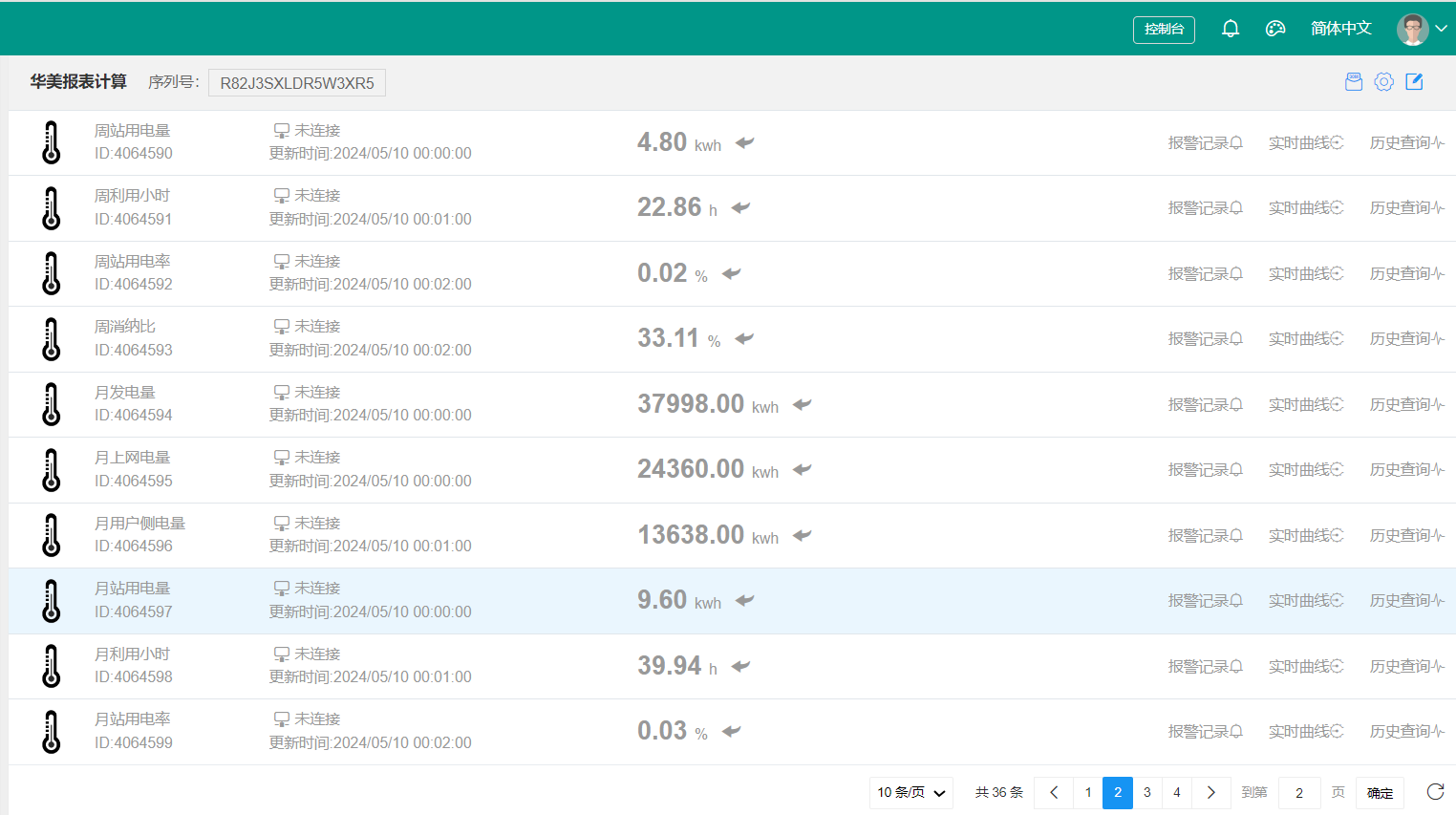Open 报警记录 for 周利用小时

(x=1205, y=208)
